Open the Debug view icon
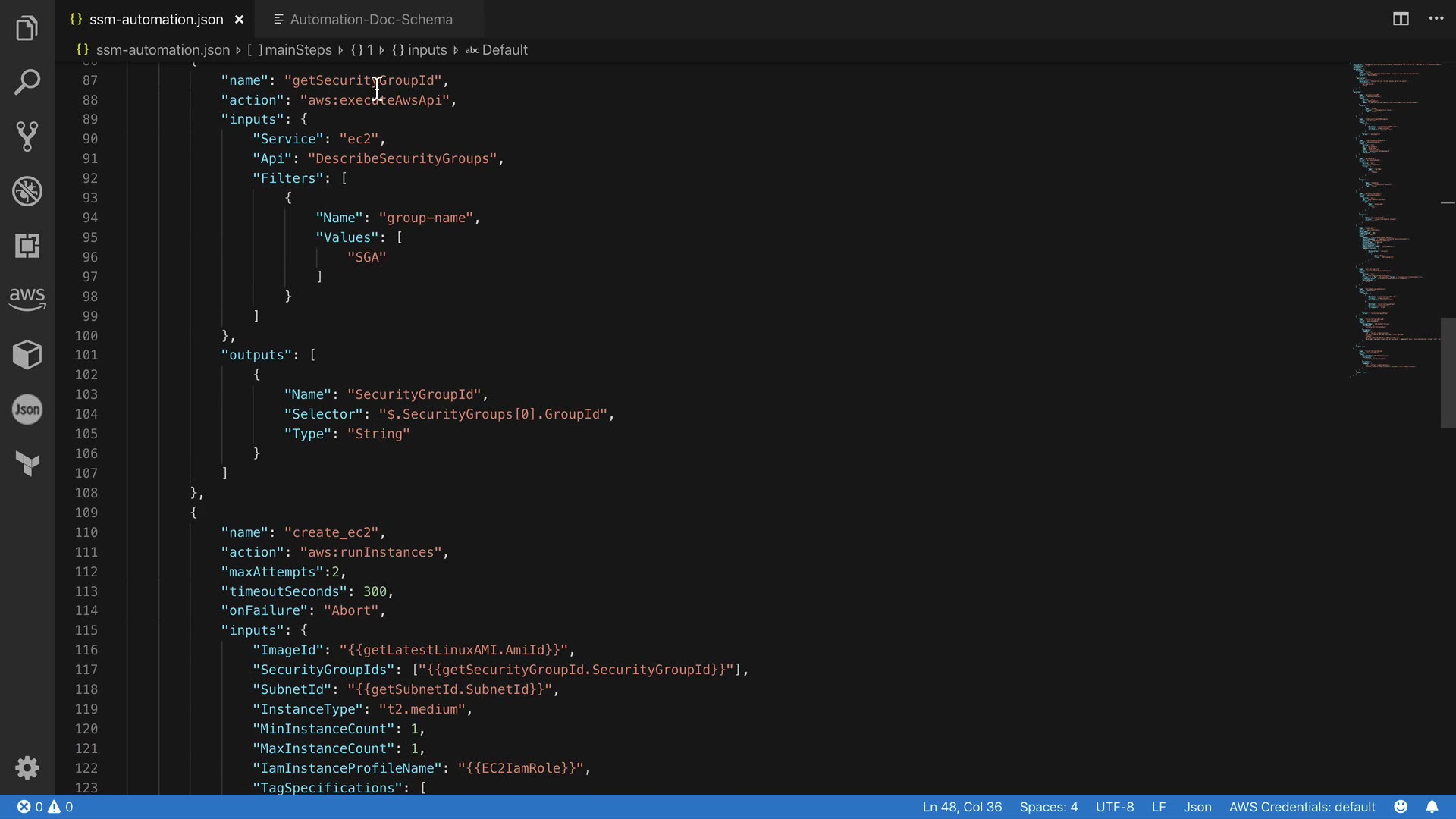This screenshot has height=819, width=1456. 27,191
